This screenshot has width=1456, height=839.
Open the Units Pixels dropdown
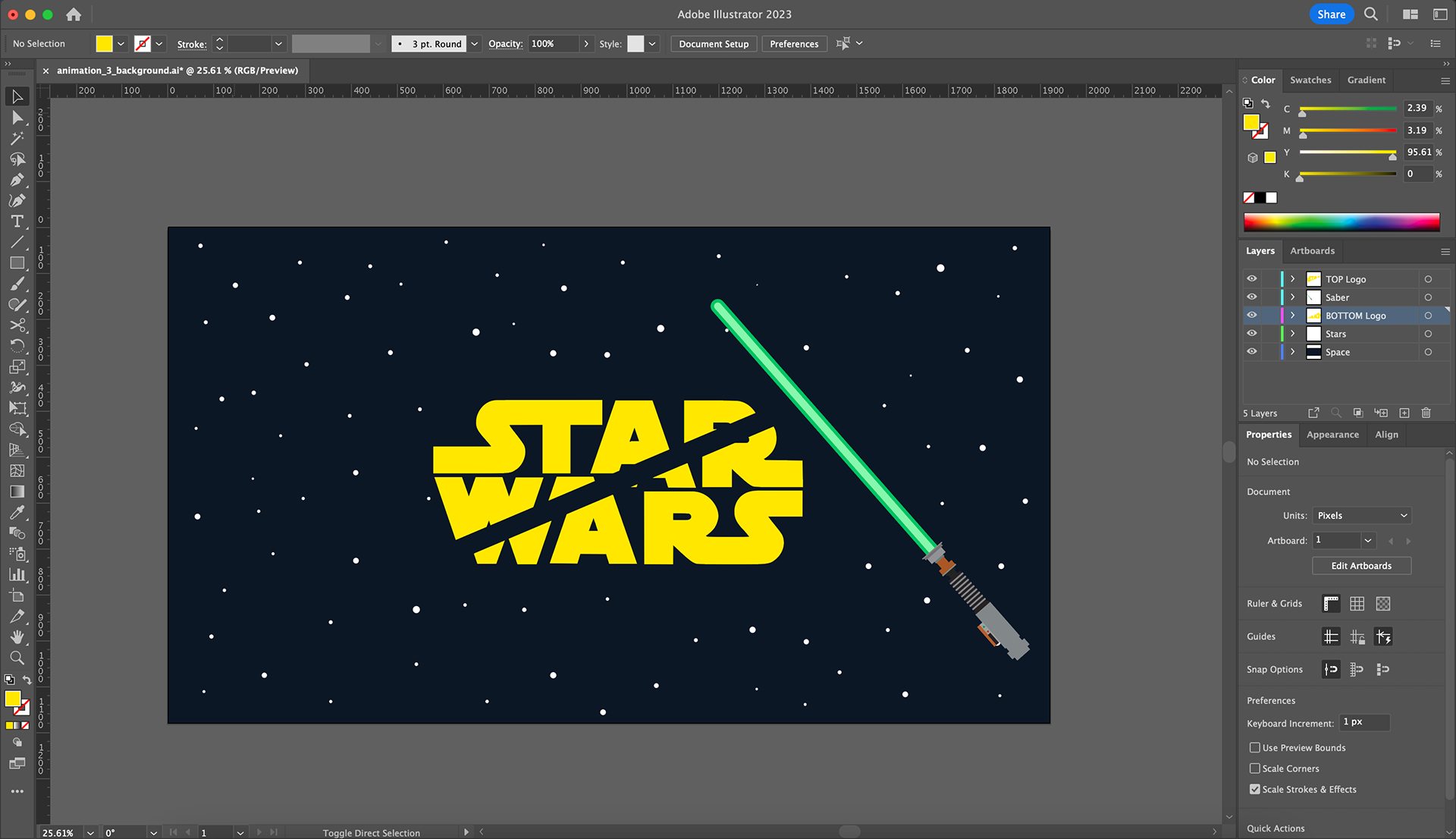[x=1362, y=516]
